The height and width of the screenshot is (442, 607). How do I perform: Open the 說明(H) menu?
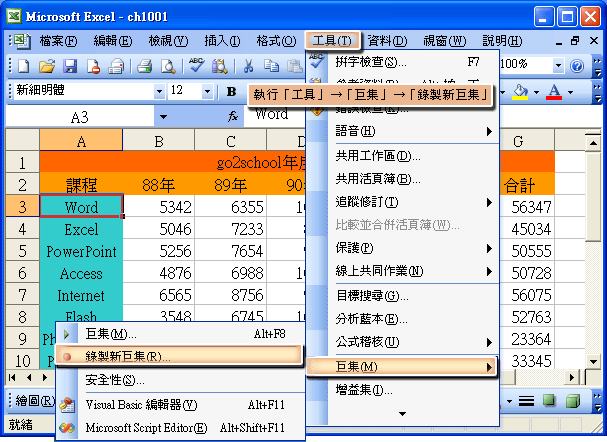click(502, 41)
